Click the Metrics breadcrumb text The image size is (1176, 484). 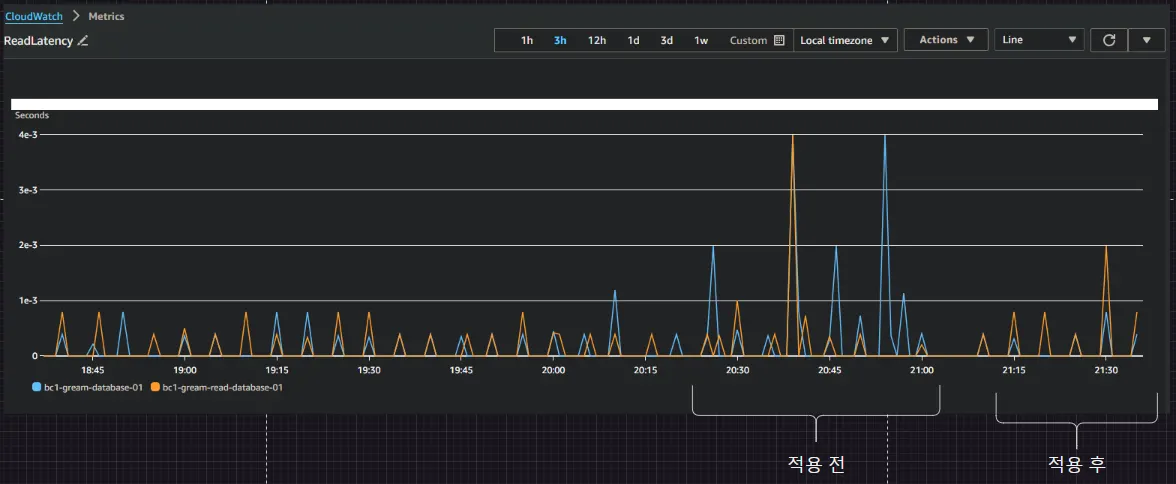pos(106,17)
